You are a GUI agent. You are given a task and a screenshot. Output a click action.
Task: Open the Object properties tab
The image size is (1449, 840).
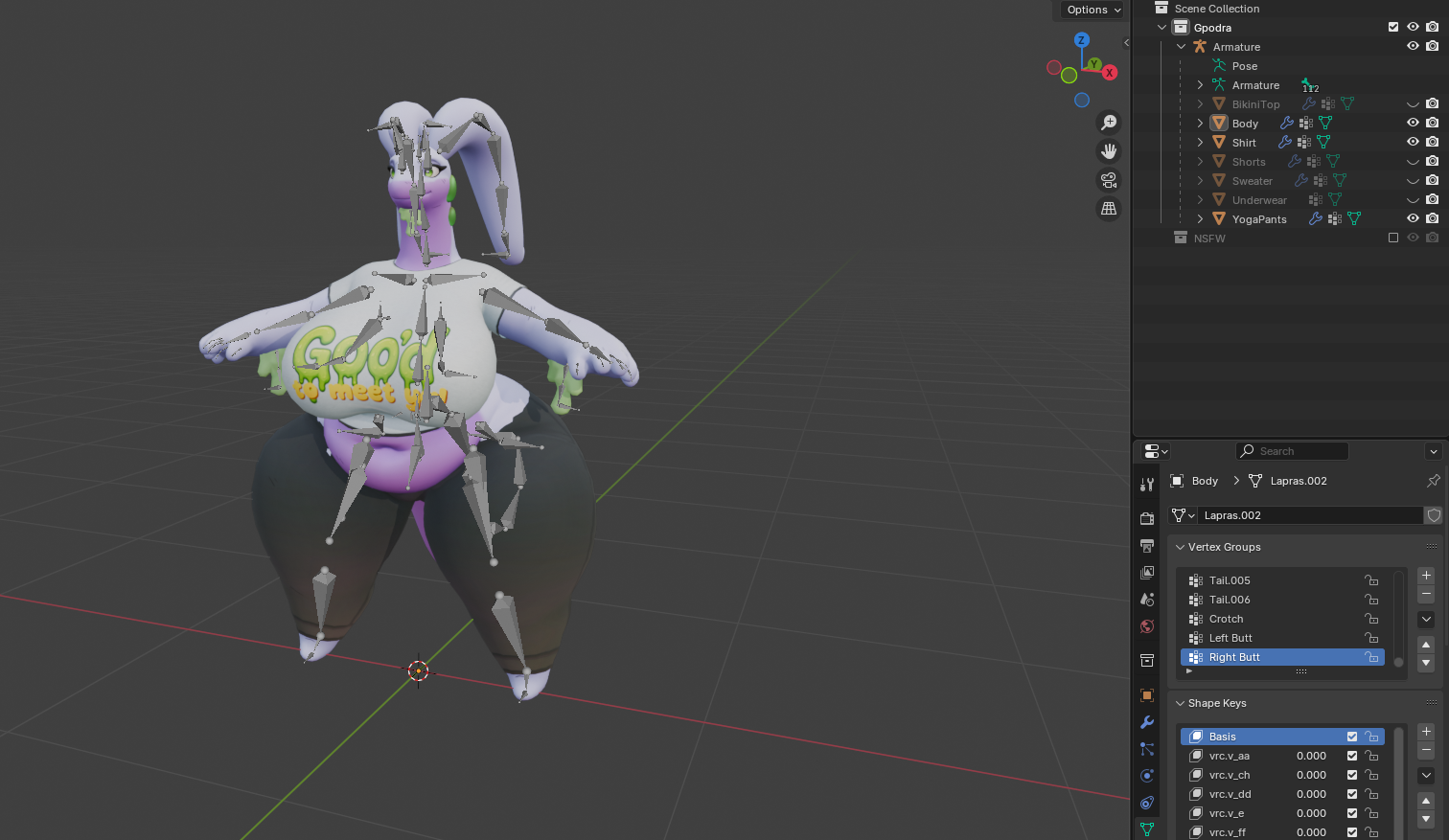(1147, 695)
